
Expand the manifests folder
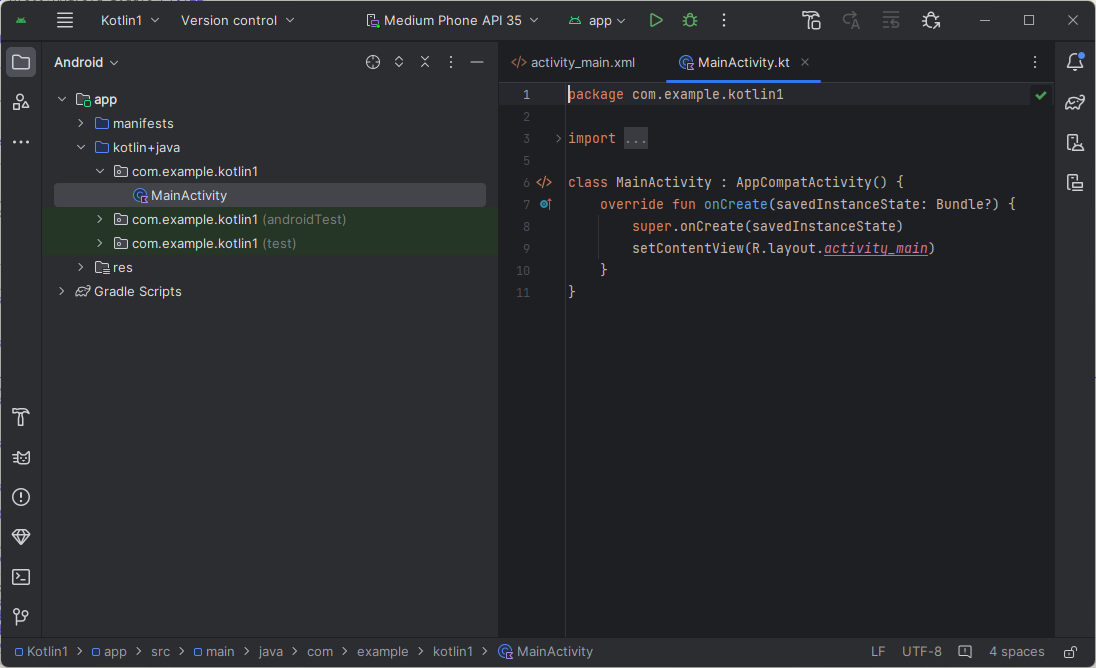pyautogui.click(x=81, y=124)
